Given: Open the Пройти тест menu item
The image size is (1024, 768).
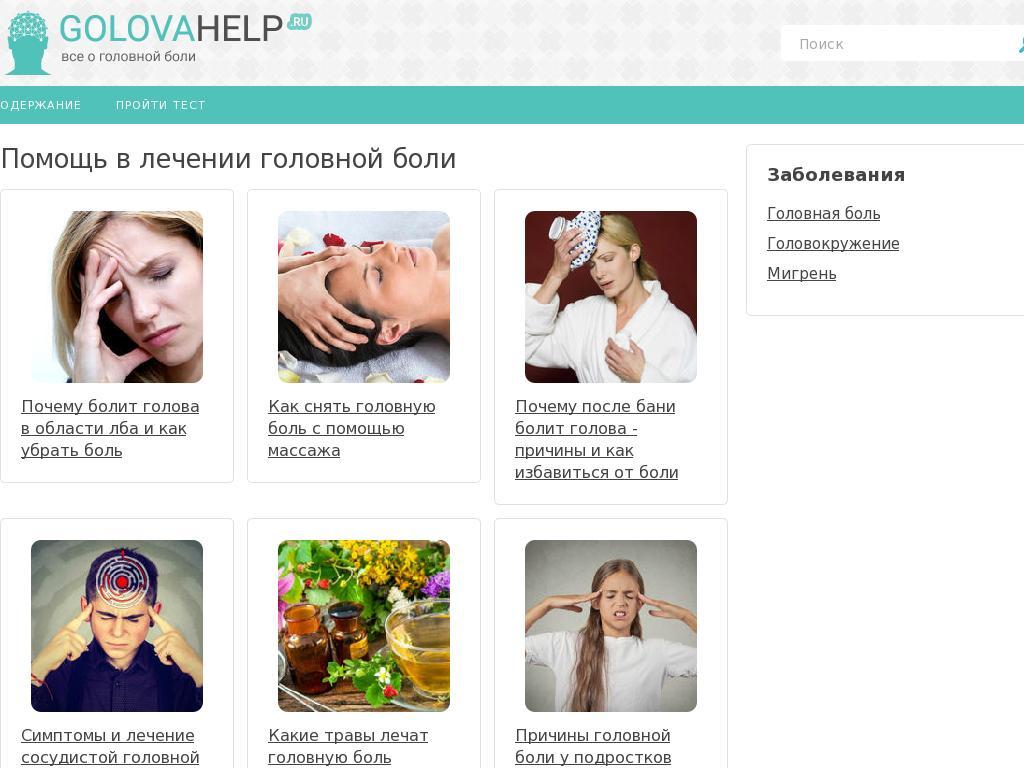Looking at the screenshot, I should 161,105.
